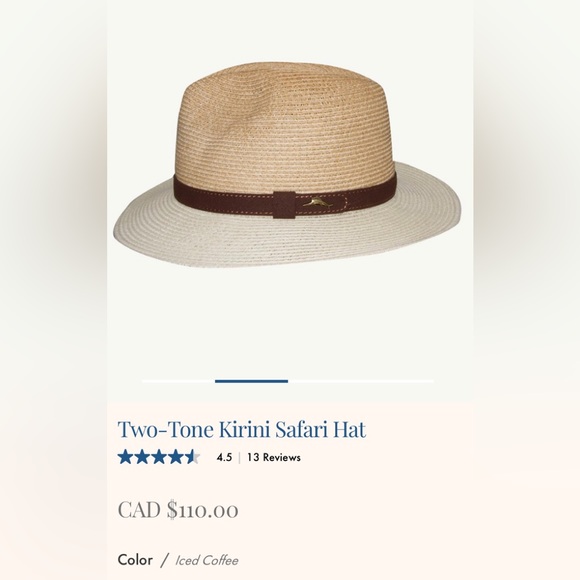Click the third blue rating star

click(x=159, y=457)
